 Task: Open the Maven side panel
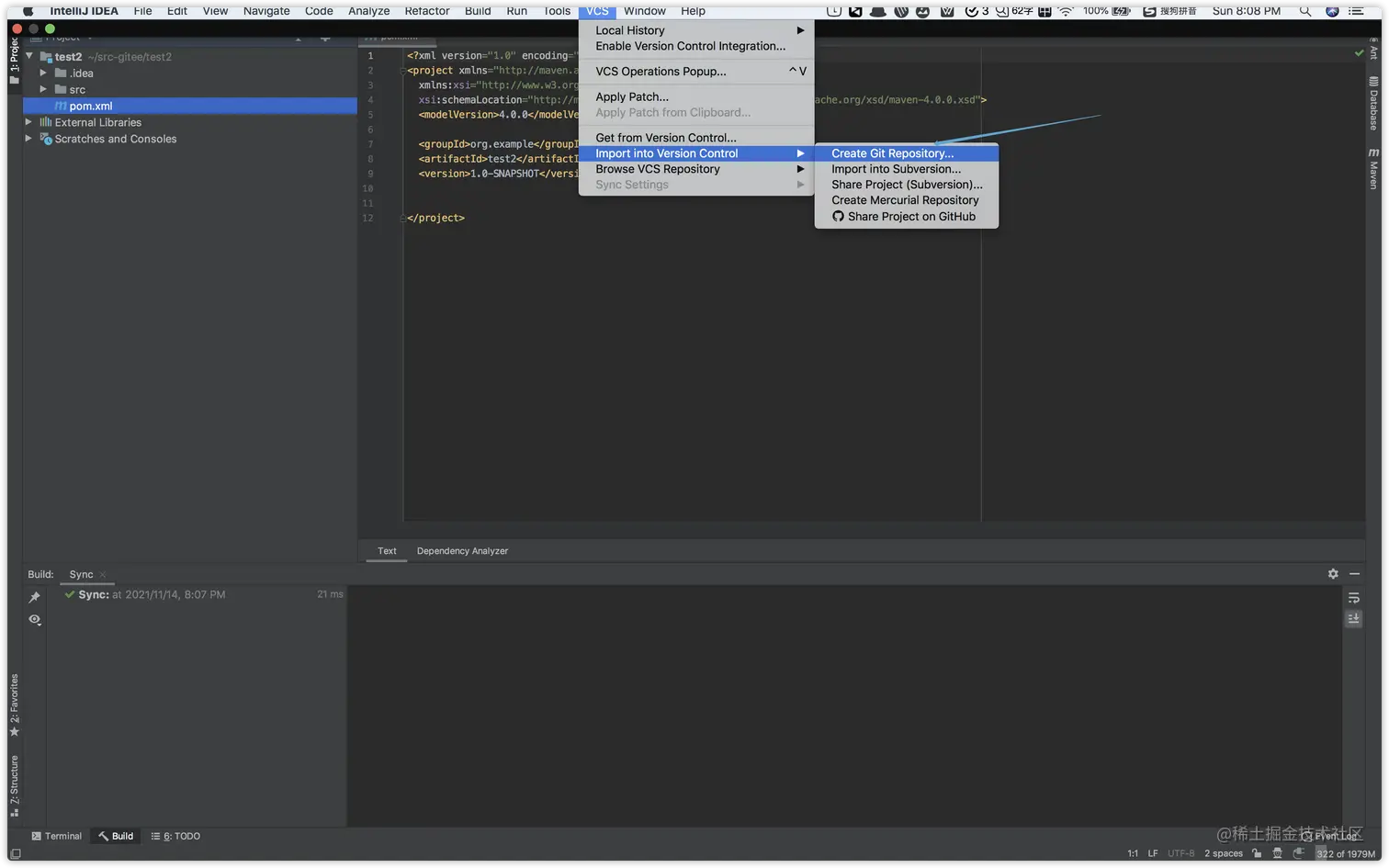pyautogui.click(x=1373, y=169)
